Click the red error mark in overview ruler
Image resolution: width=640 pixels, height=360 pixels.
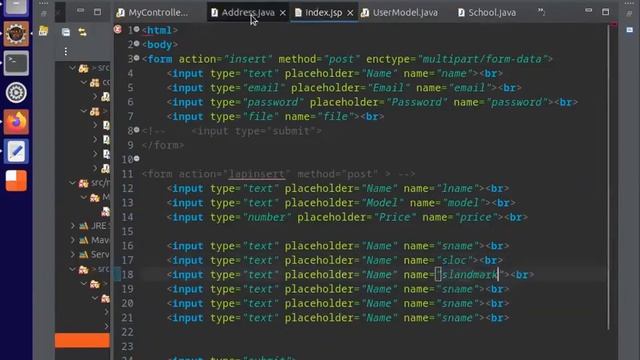pyautogui.click(x=614, y=25)
